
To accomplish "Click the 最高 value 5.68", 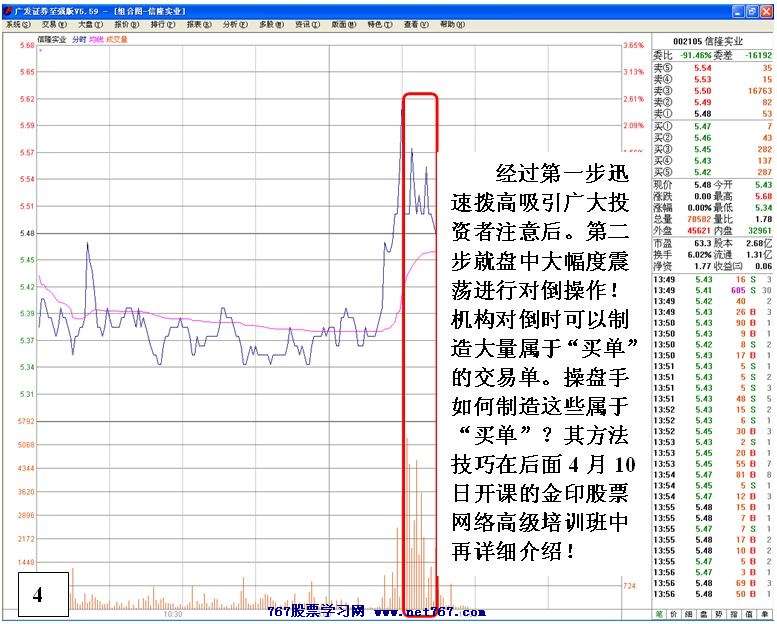I will pyautogui.click(x=764, y=196).
